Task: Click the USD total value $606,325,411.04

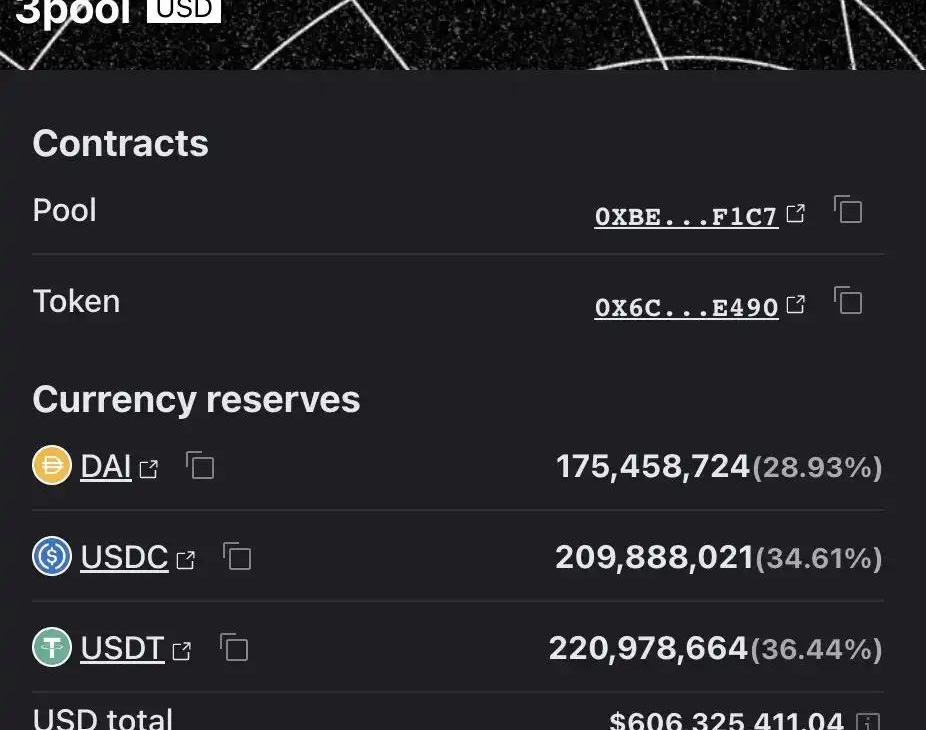Action: coord(726,720)
